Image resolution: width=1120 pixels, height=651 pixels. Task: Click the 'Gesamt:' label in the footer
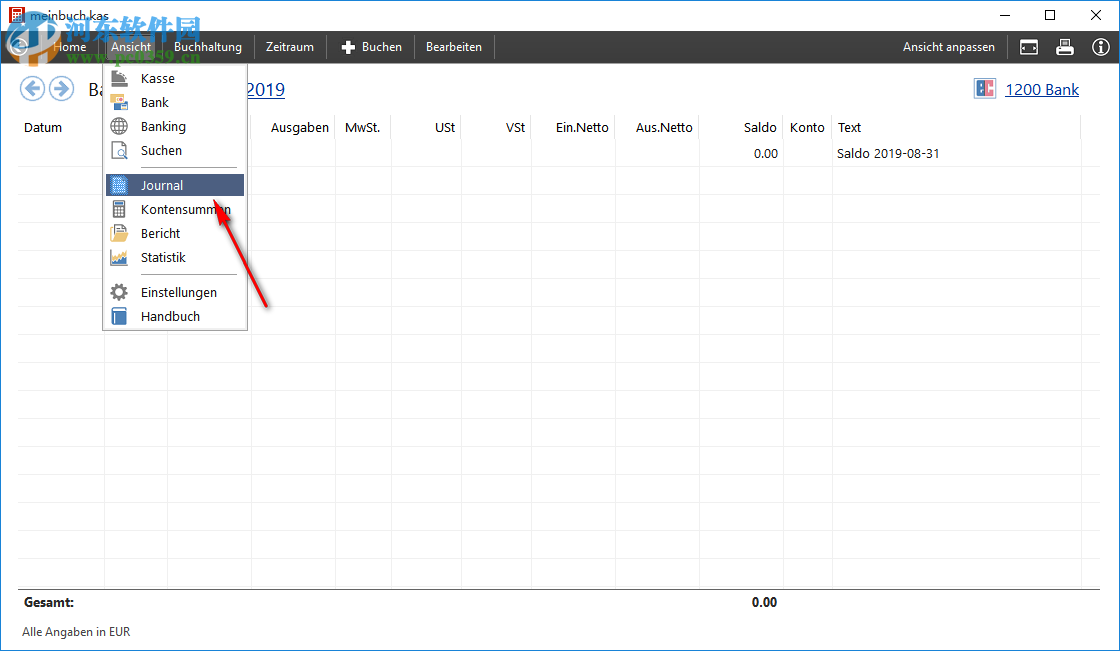(49, 602)
